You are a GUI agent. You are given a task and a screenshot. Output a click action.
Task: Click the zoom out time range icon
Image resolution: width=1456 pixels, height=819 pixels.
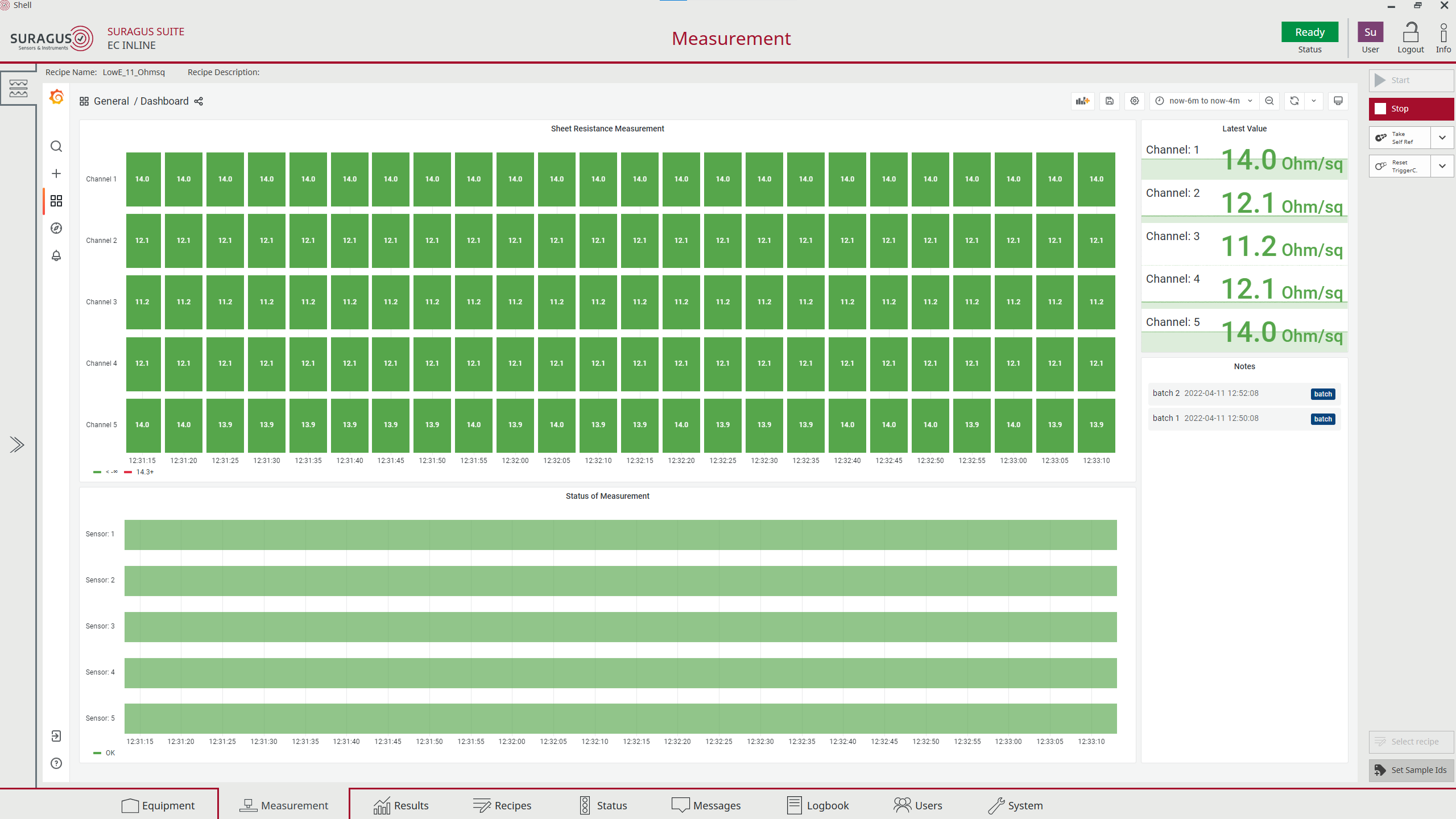[1269, 101]
